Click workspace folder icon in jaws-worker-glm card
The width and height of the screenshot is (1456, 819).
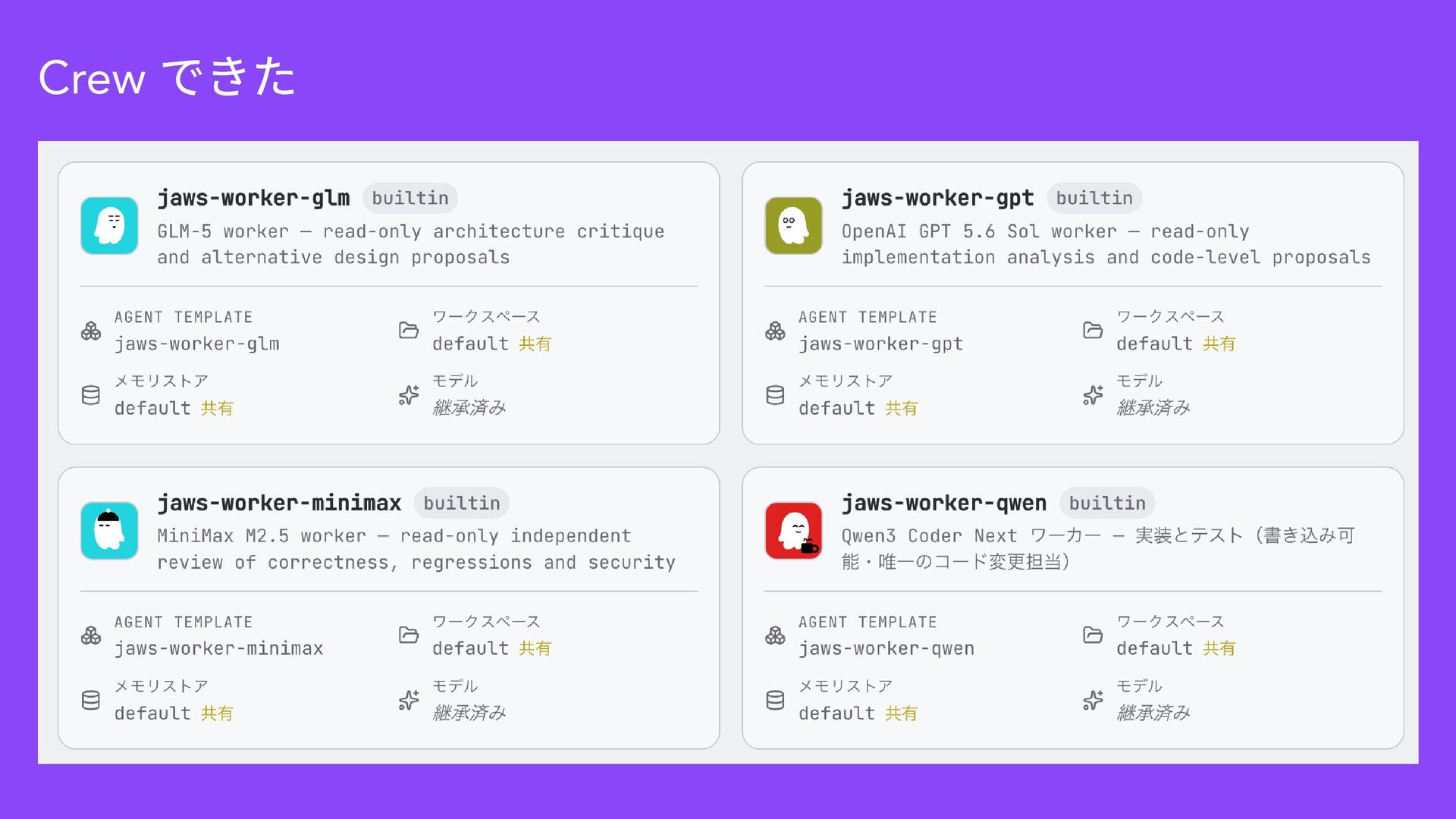tap(409, 330)
